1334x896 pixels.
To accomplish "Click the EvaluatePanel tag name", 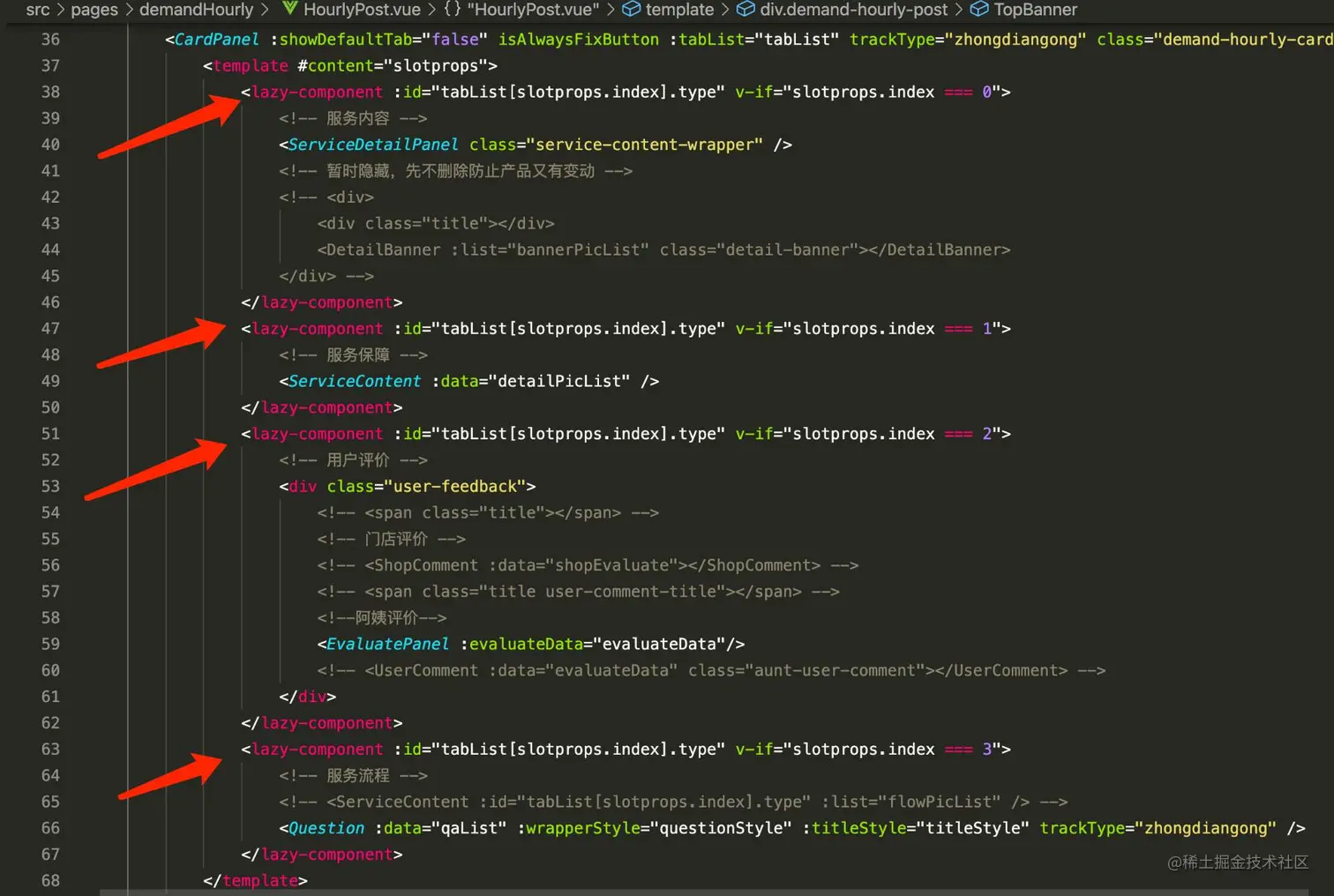I will 387,644.
